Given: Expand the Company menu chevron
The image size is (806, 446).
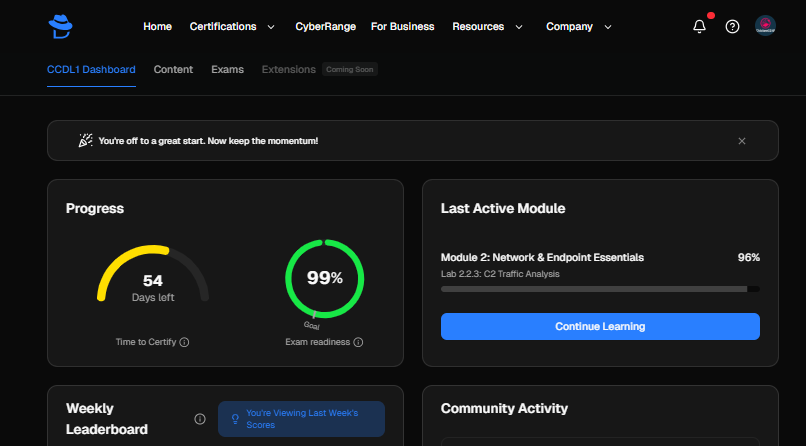Looking at the screenshot, I should (x=608, y=27).
